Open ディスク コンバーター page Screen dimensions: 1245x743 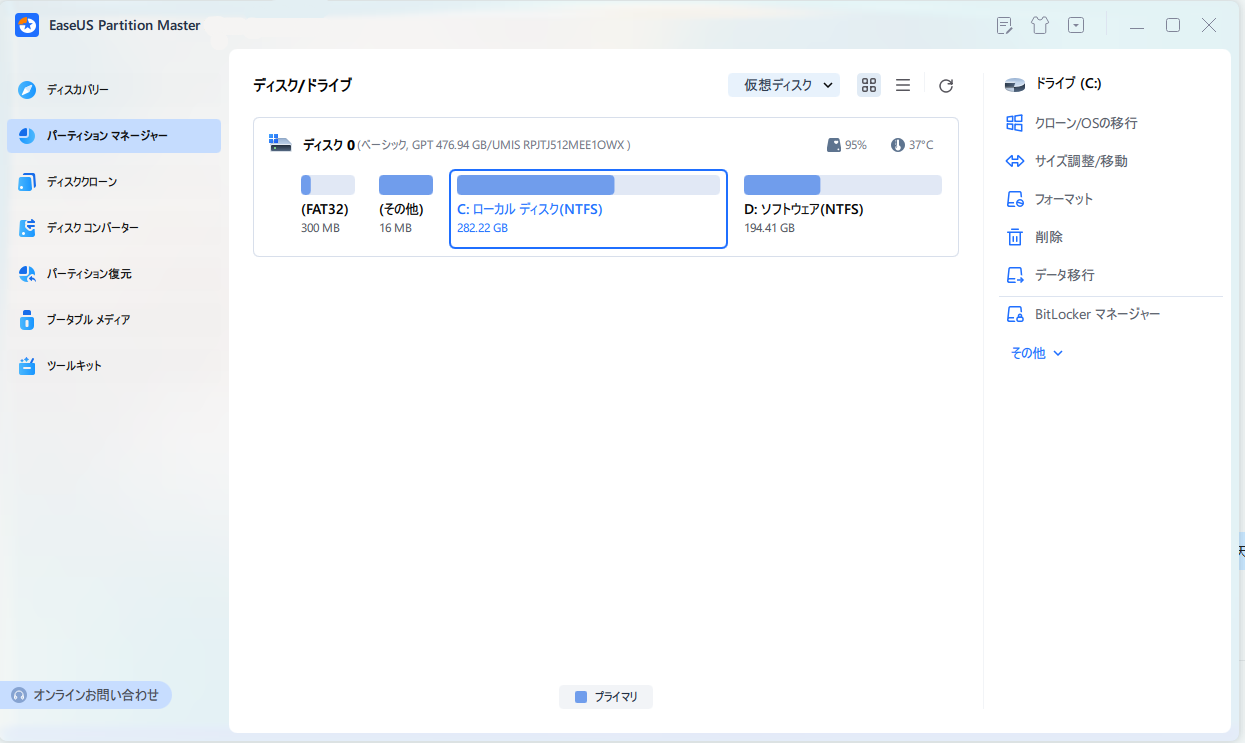pos(92,228)
